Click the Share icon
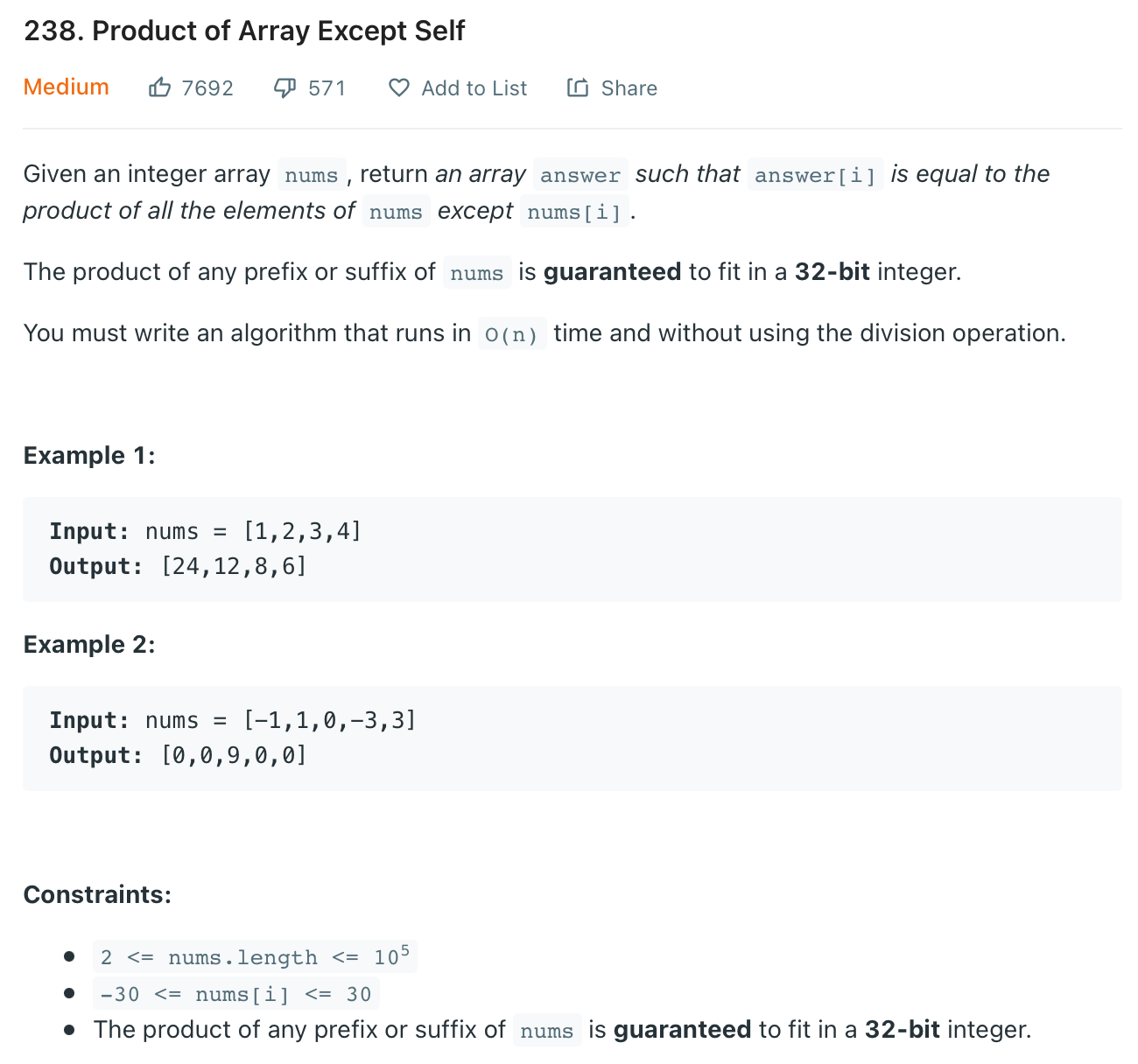This screenshot has width=1138, height=1064. pyautogui.click(x=578, y=87)
